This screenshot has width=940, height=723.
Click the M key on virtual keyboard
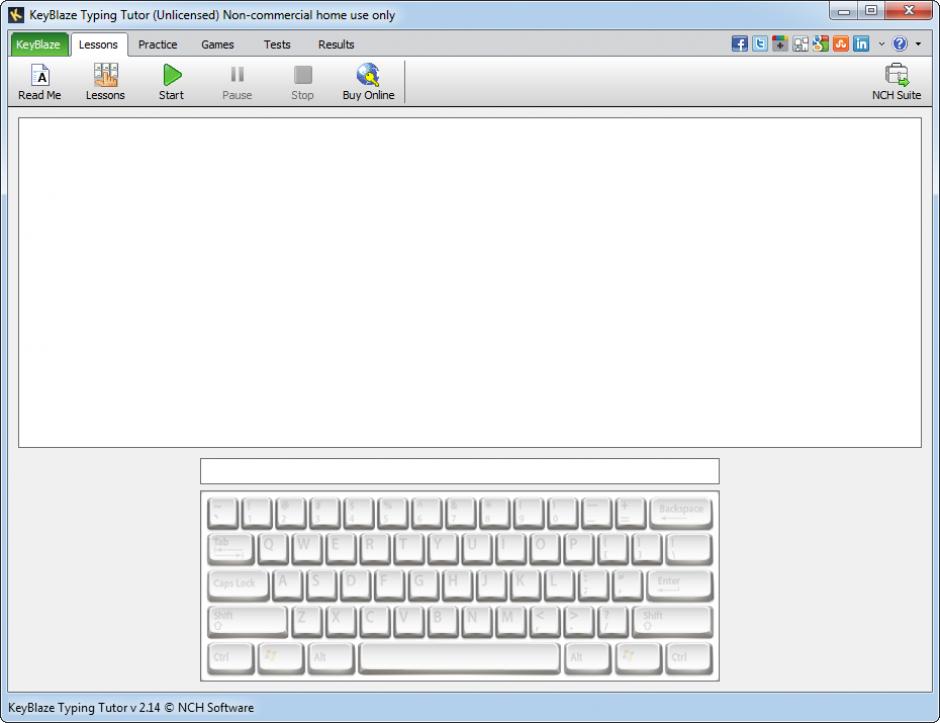(510, 622)
